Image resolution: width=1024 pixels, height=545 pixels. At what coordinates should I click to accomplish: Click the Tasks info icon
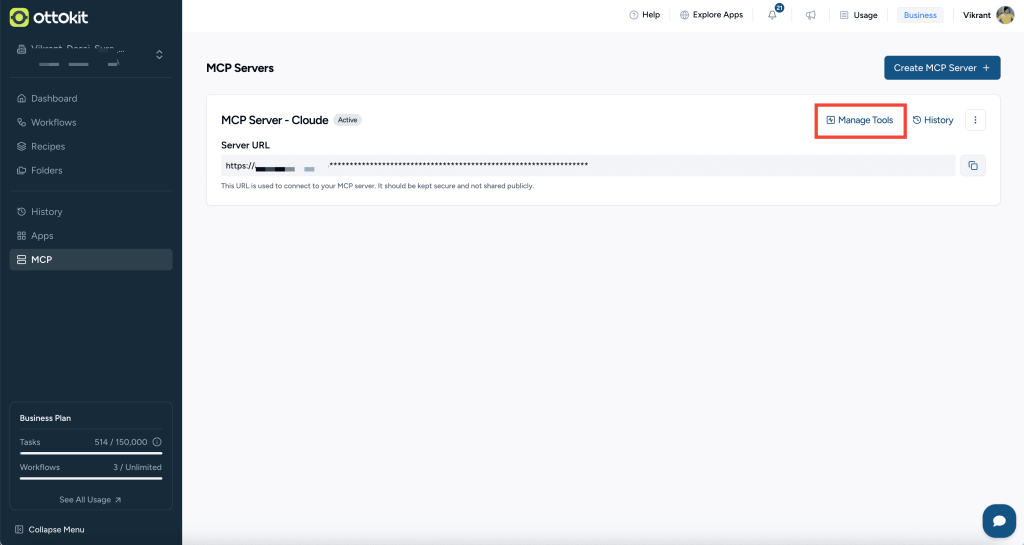[x=157, y=442]
